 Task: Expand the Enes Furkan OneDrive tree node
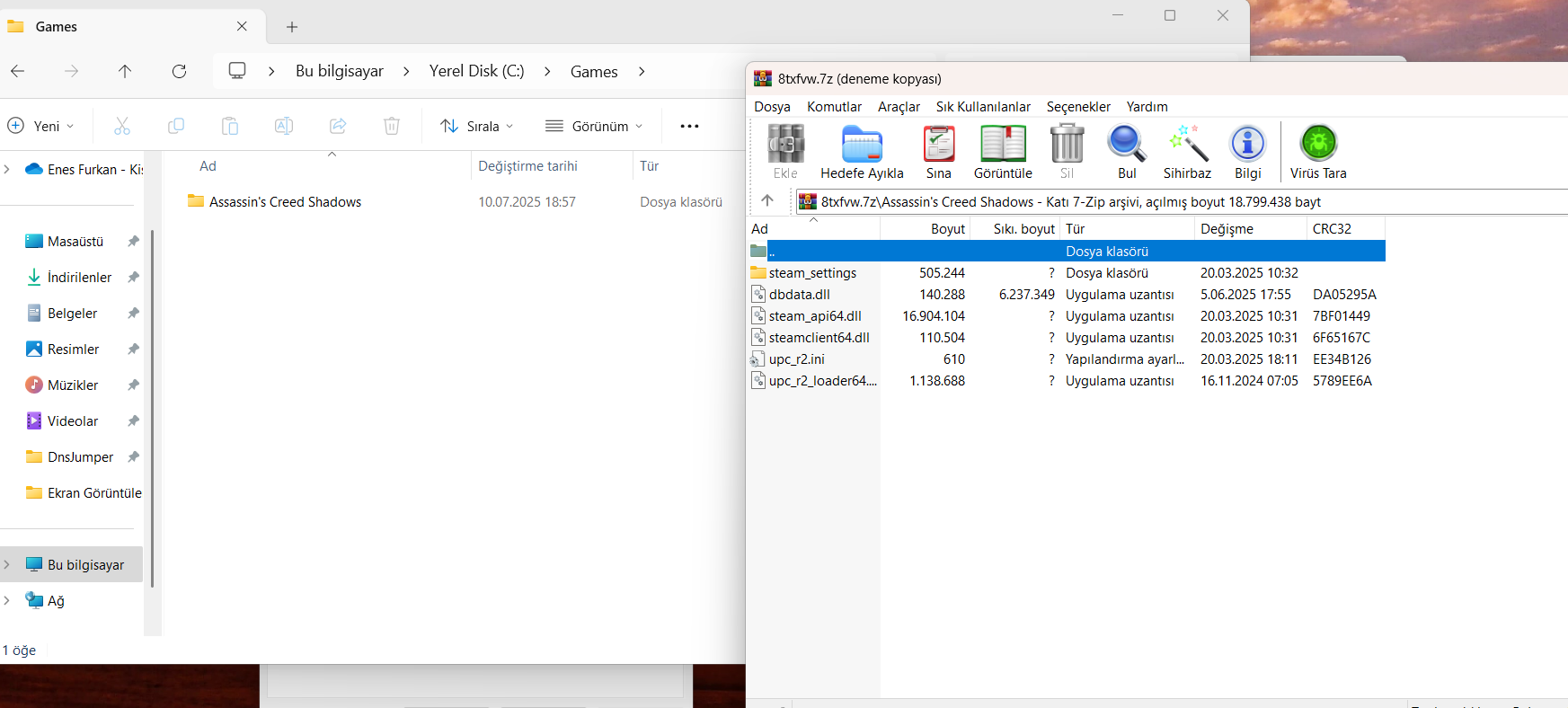tap(7, 169)
